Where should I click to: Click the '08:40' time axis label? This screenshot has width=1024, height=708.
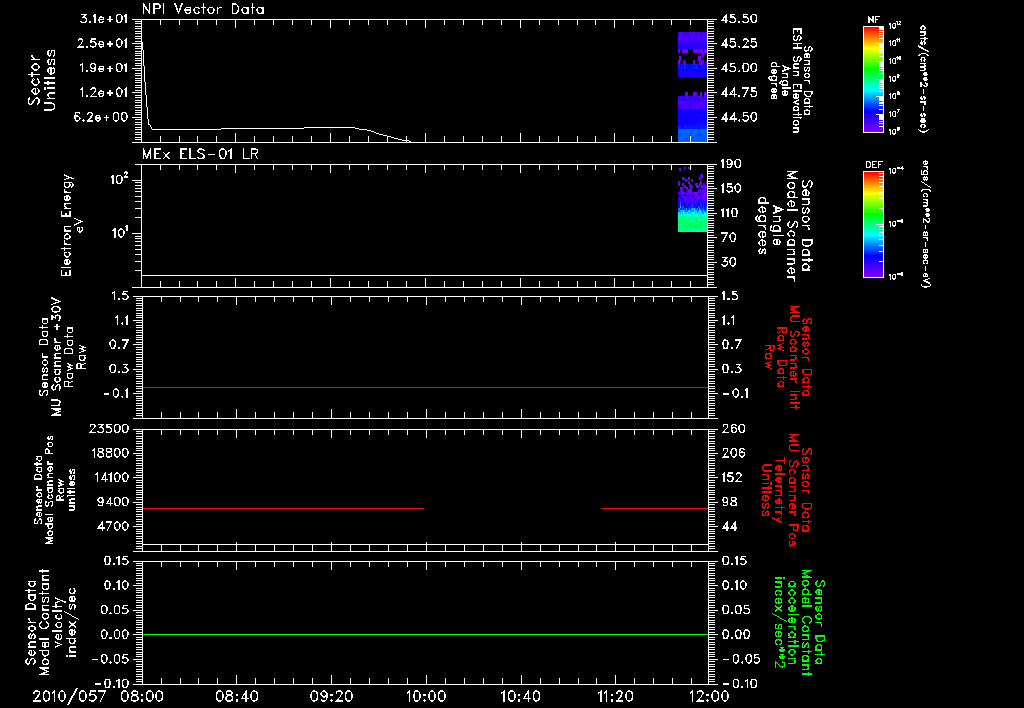pos(236,696)
